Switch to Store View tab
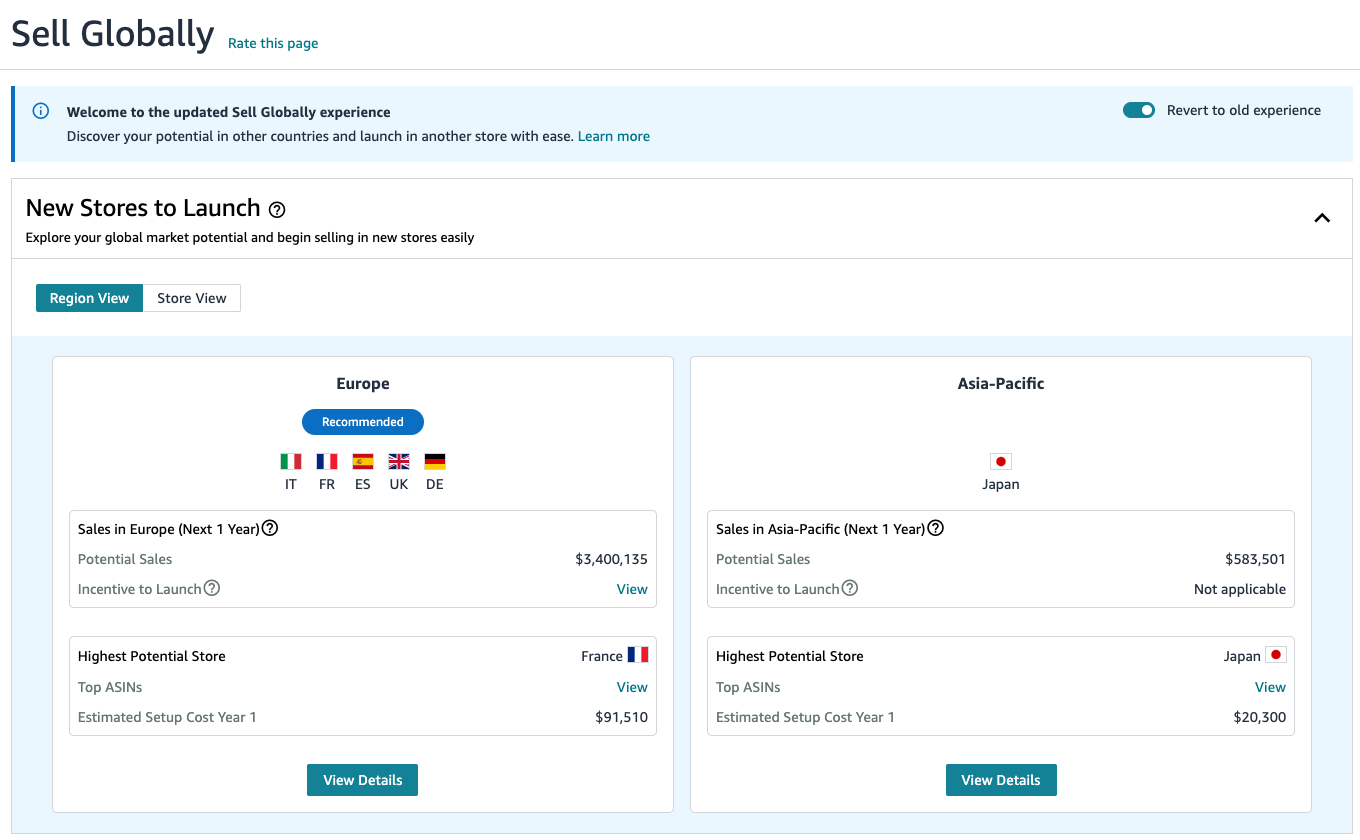The height and width of the screenshot is (840, 1360). (192, 298)
